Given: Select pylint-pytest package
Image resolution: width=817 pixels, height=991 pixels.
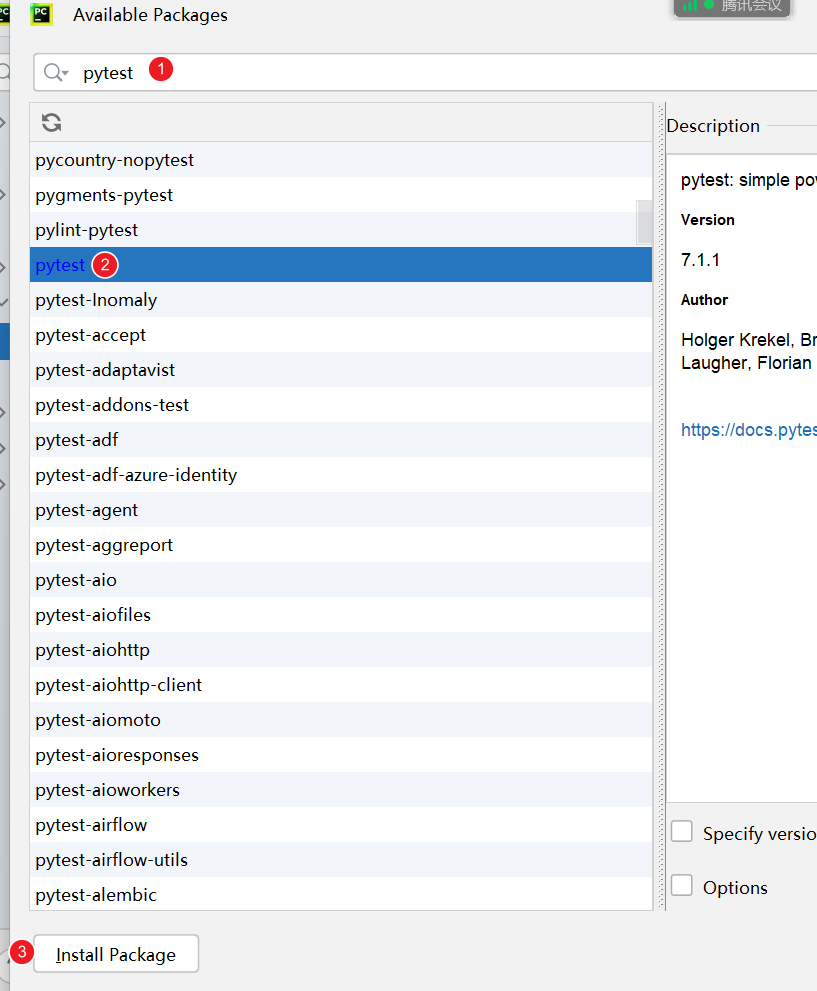Looking at the screenshot, I should (341, 229).
